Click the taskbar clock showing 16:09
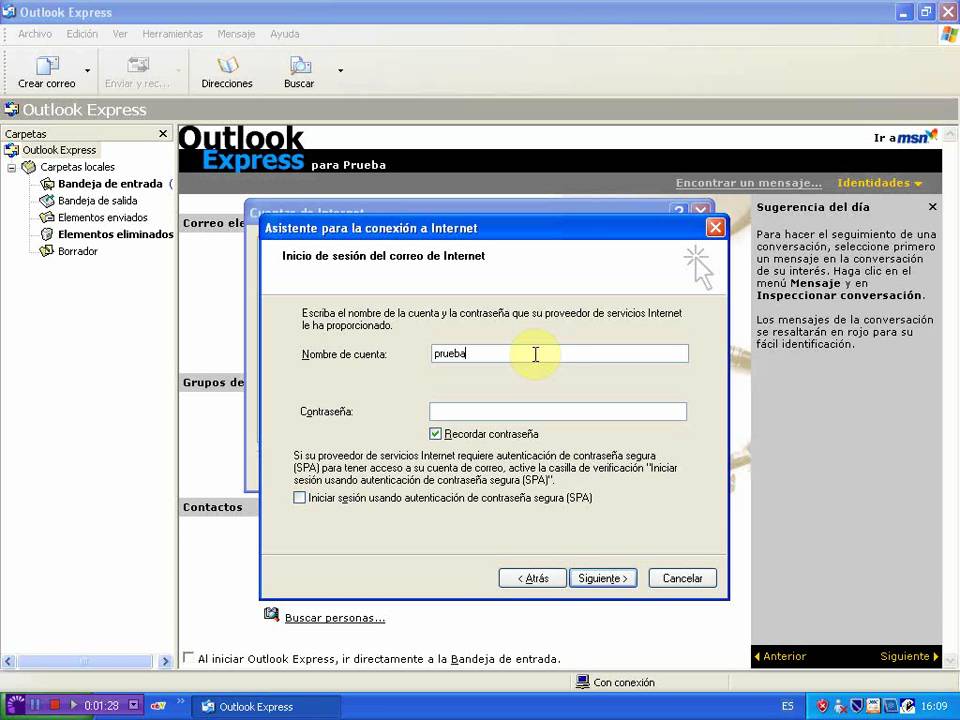 [934, 706]
